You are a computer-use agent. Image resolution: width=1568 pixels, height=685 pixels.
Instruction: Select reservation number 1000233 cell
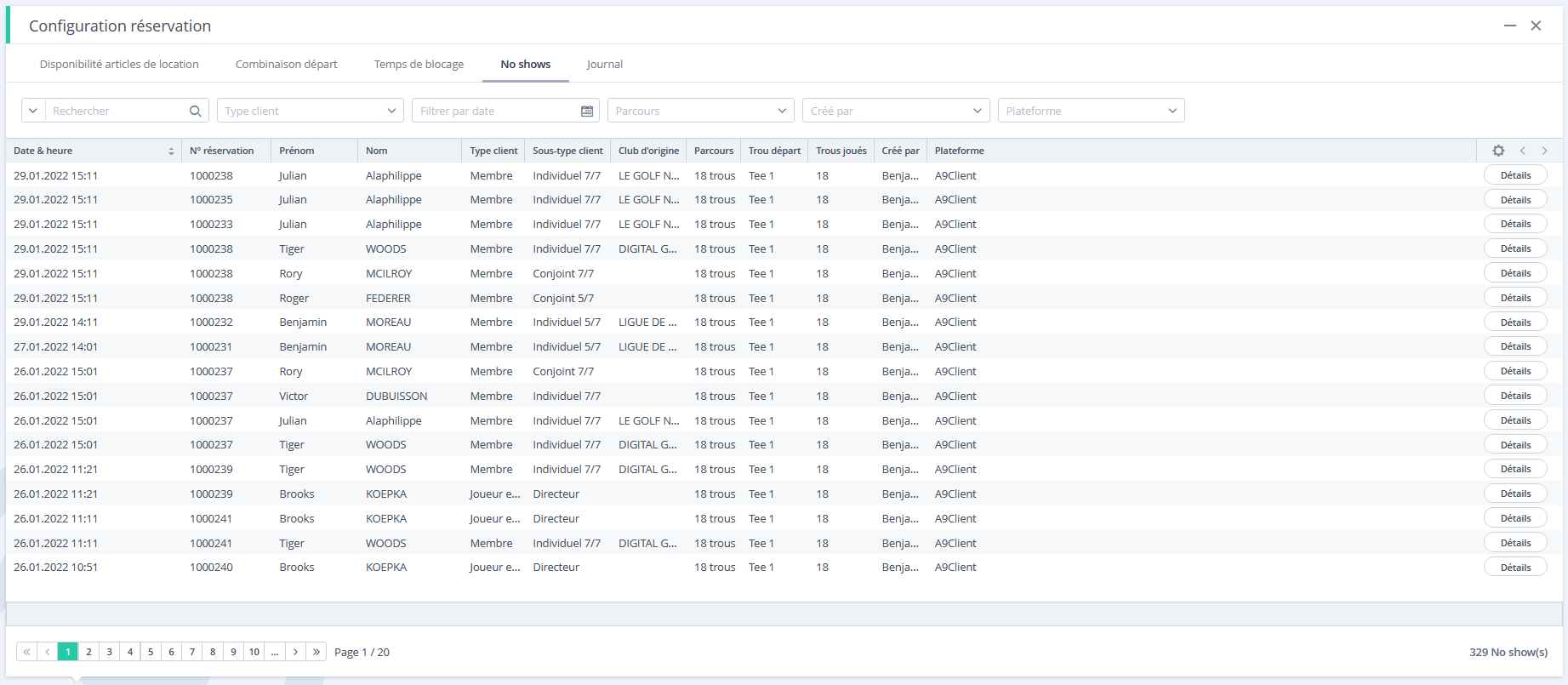212,225
